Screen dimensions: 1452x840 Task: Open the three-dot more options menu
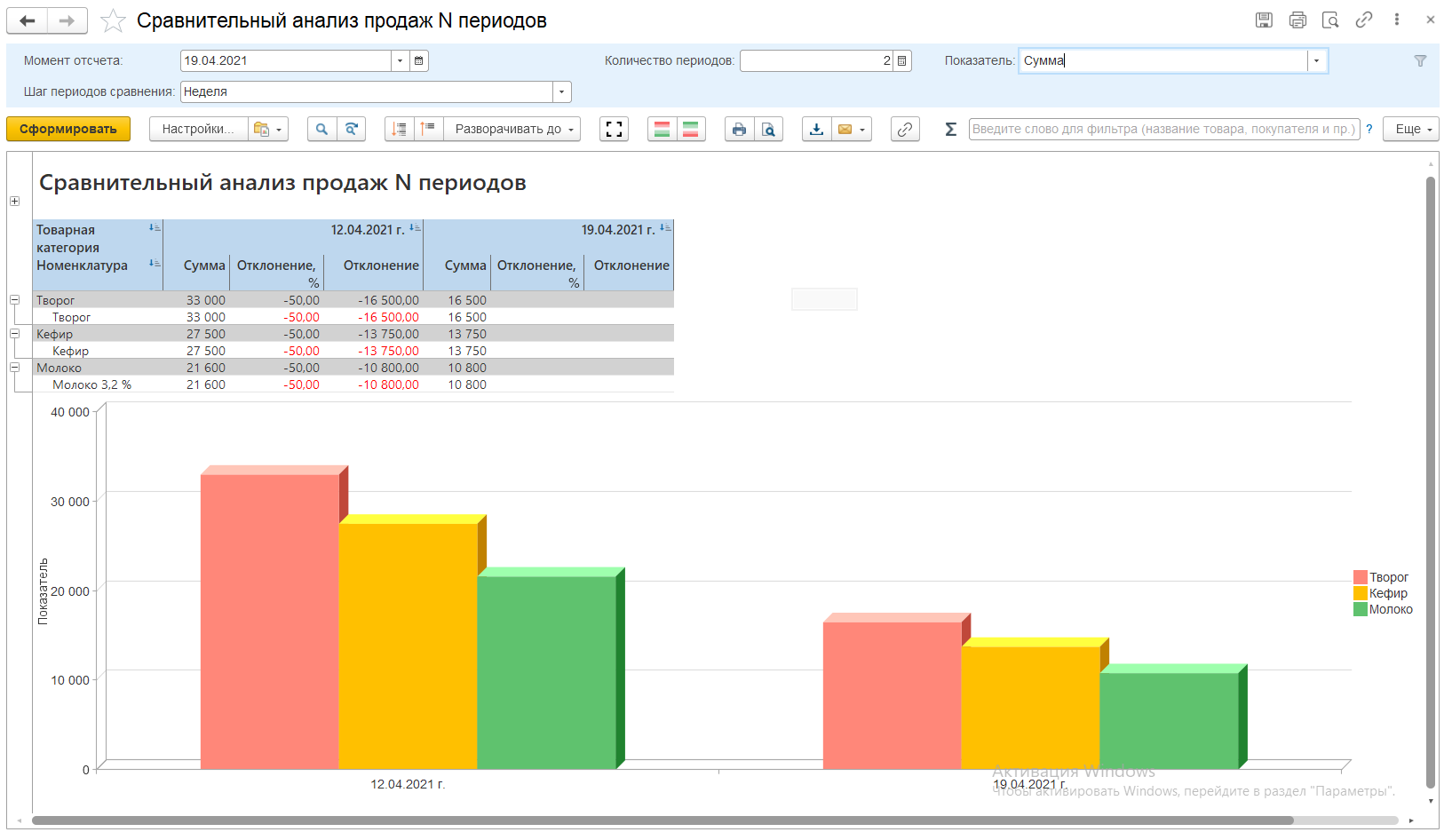tap(1396, 20)
